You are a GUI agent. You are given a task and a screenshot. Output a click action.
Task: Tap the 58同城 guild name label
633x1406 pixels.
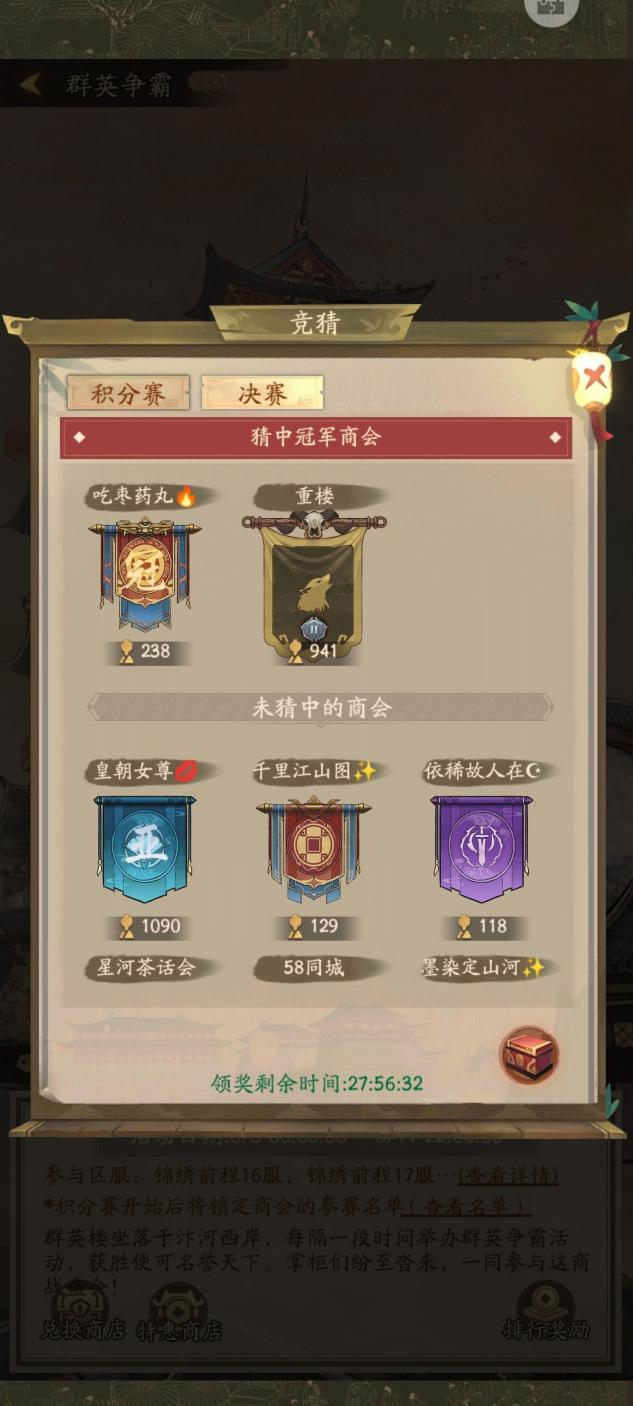pos(315,968)
